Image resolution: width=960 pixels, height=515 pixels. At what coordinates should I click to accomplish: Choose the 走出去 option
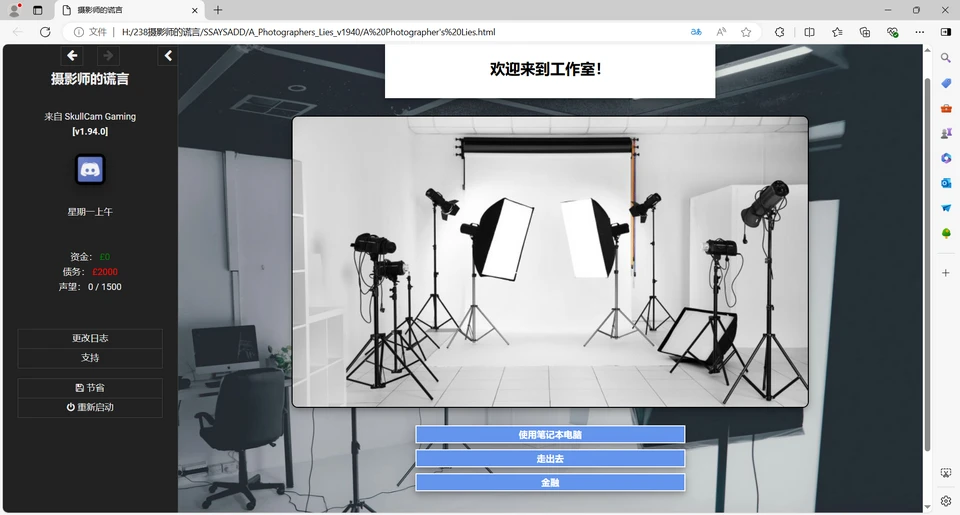[x=550, y=459]
